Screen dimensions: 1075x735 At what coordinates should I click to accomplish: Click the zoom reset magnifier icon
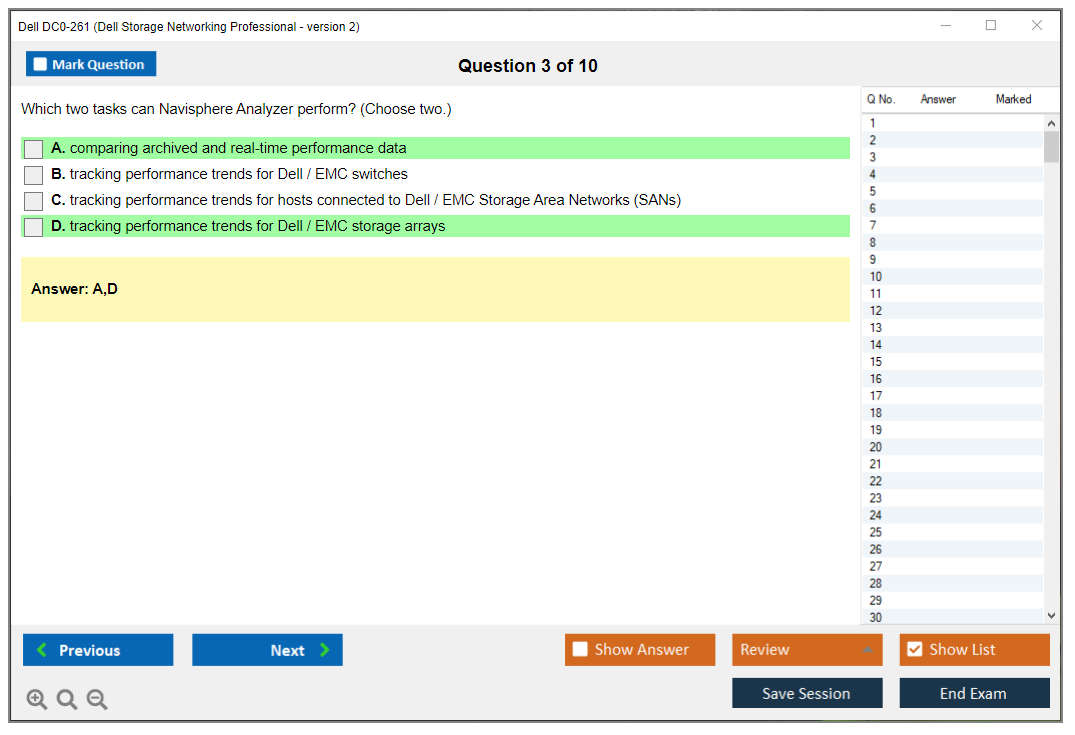pyautogui.click(x=67, y=699)
